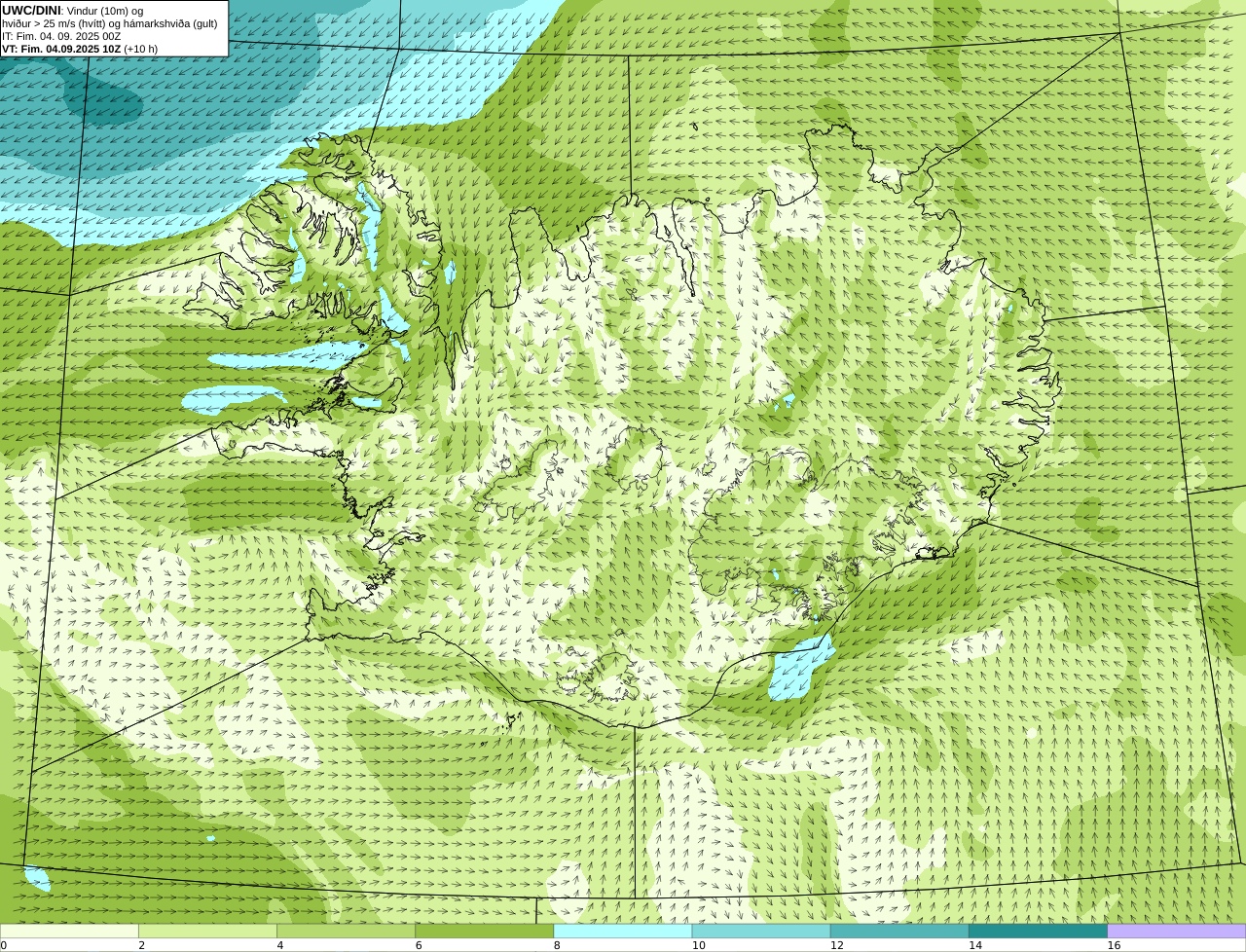
Task: Click the legend label '6'
Action: click(x=419, y=945)
